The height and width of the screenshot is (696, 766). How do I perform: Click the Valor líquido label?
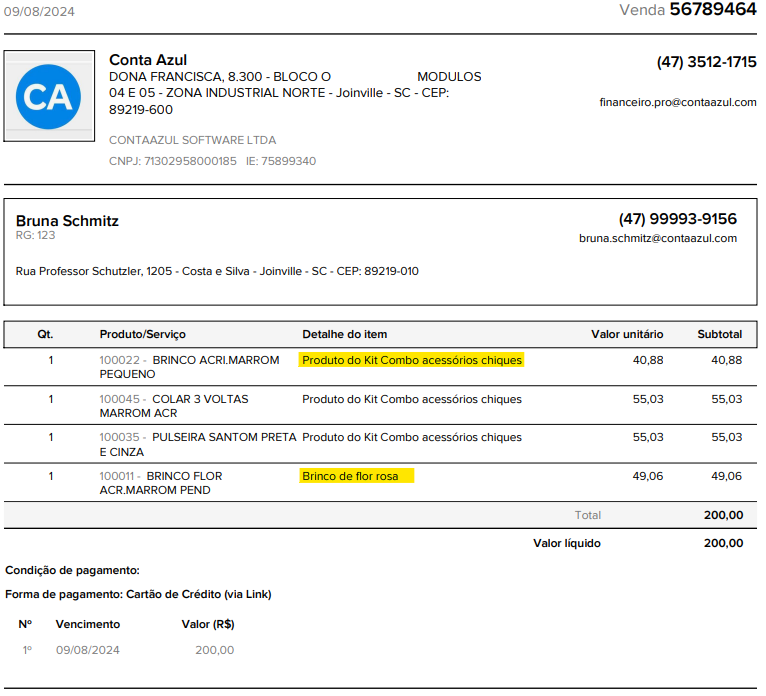point(567,544)
